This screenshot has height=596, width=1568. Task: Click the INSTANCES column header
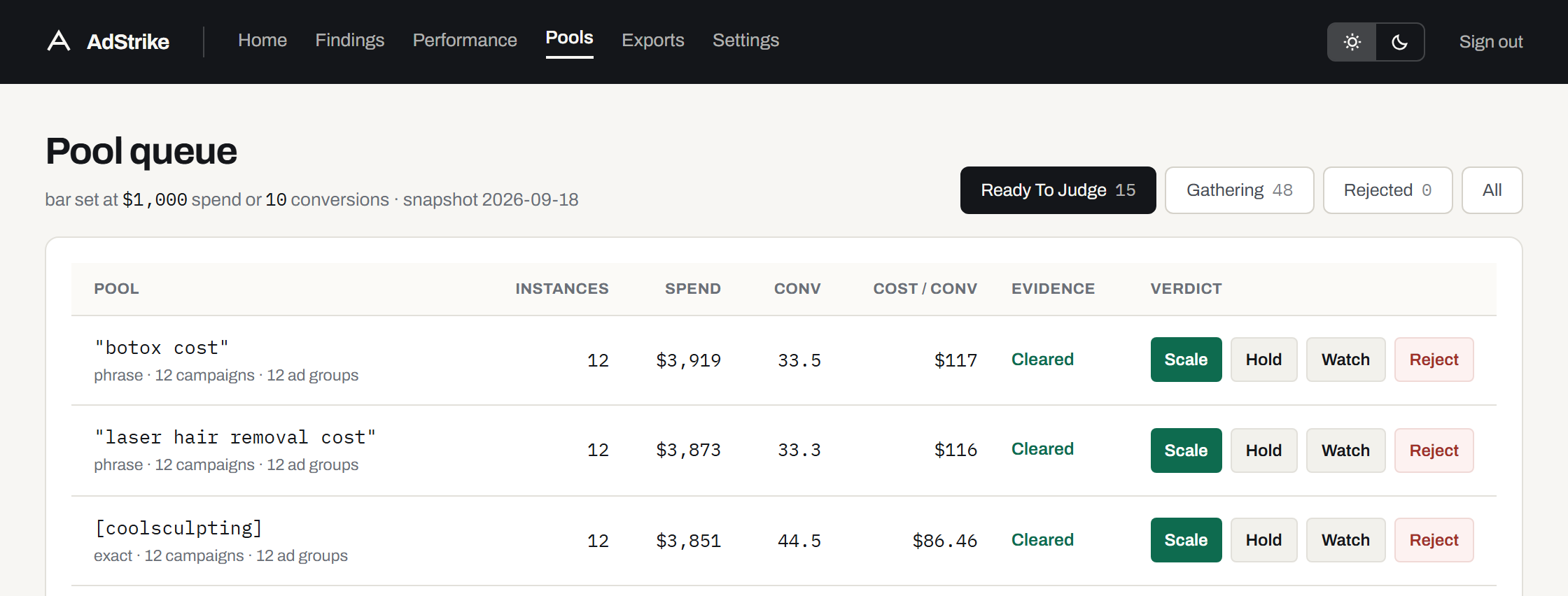tap(562, 289)
